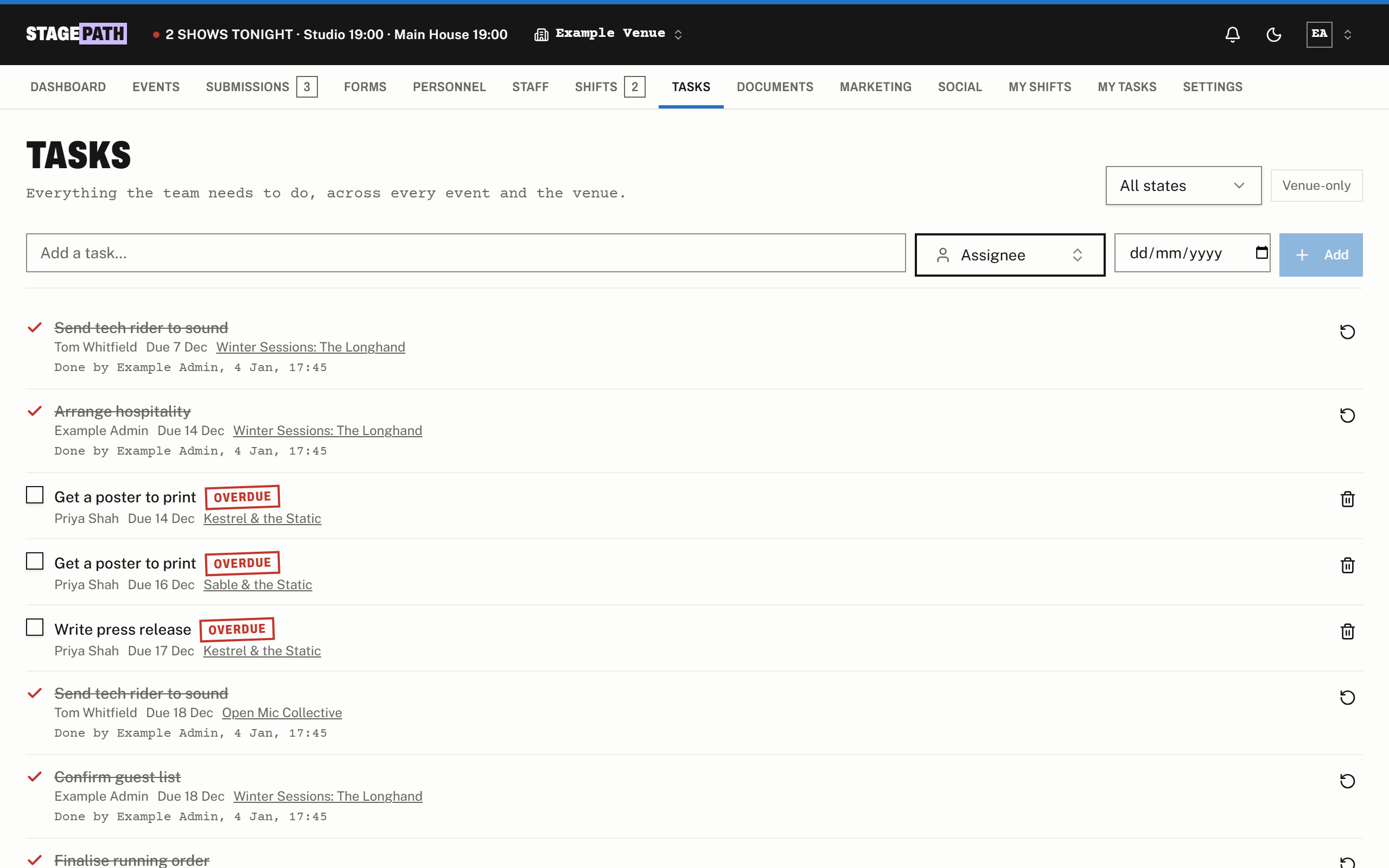Tick the poster task due 16 Dec
1389x868 pixels.
tap(34, 561)
